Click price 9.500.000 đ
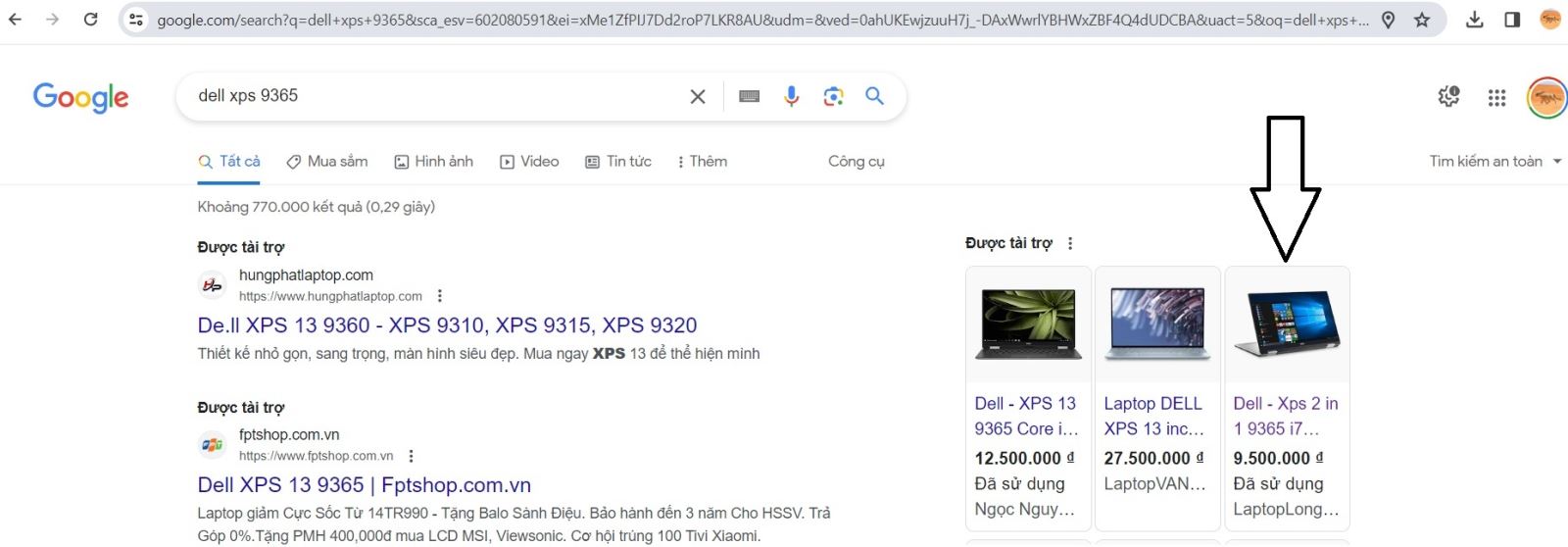1568x547 pixels. click(1278, 459)
